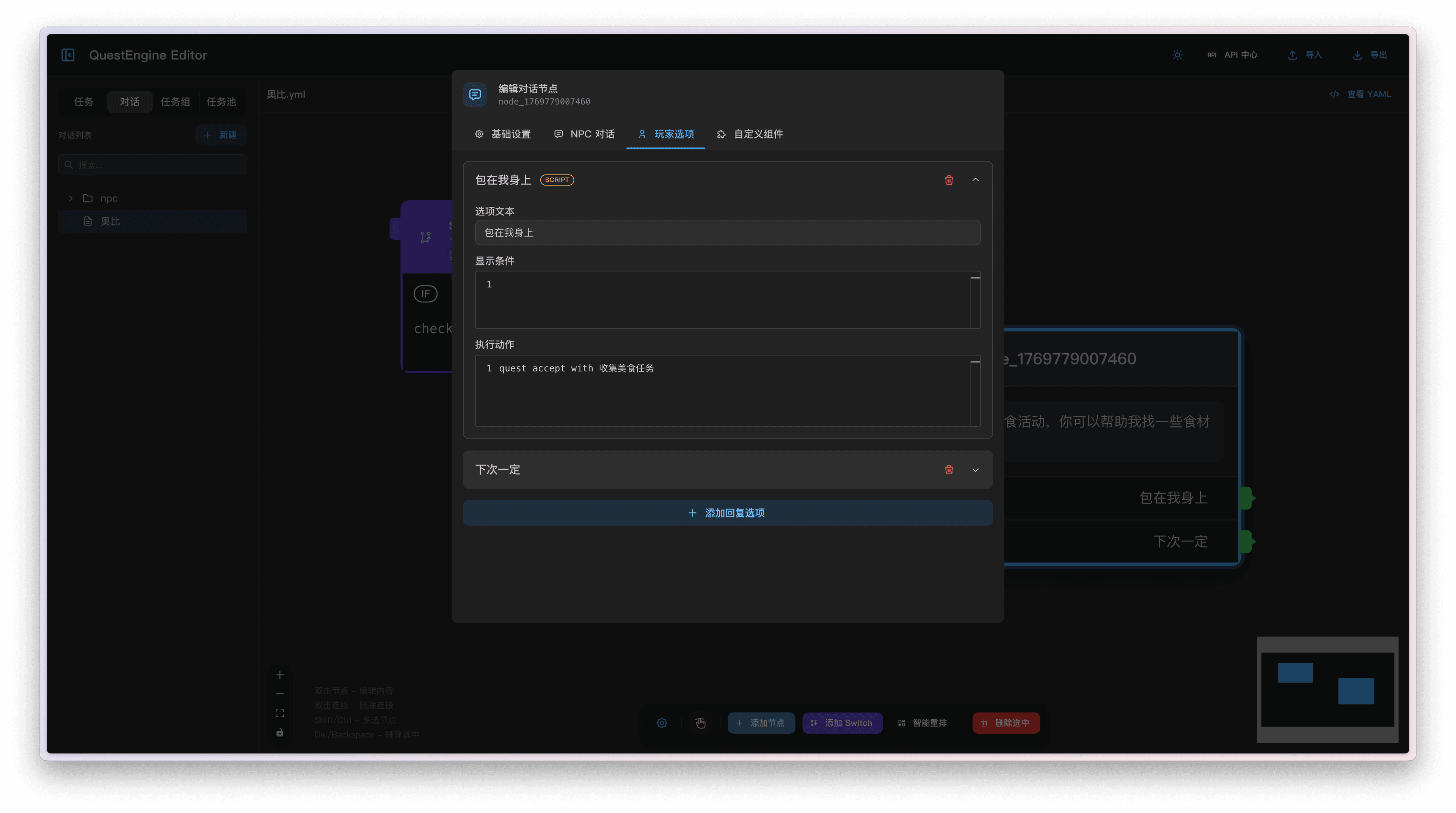Switch to the NPC 对话 tab
This screenshot has height=813, width=1456.
coord(584,134)
